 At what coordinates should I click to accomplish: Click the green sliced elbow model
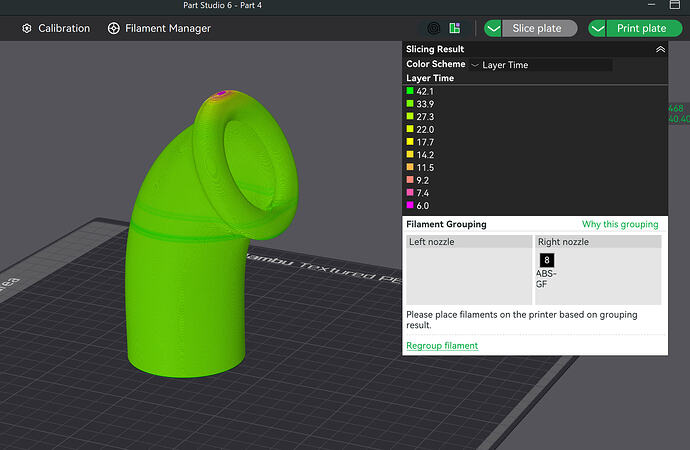[194, 246]
